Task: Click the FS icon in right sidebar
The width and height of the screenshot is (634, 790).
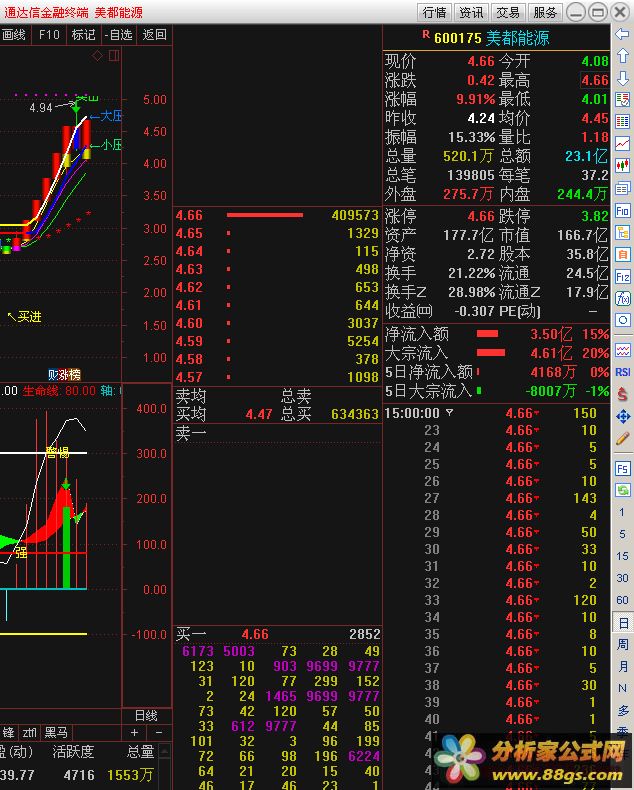Action: point(622,469)
